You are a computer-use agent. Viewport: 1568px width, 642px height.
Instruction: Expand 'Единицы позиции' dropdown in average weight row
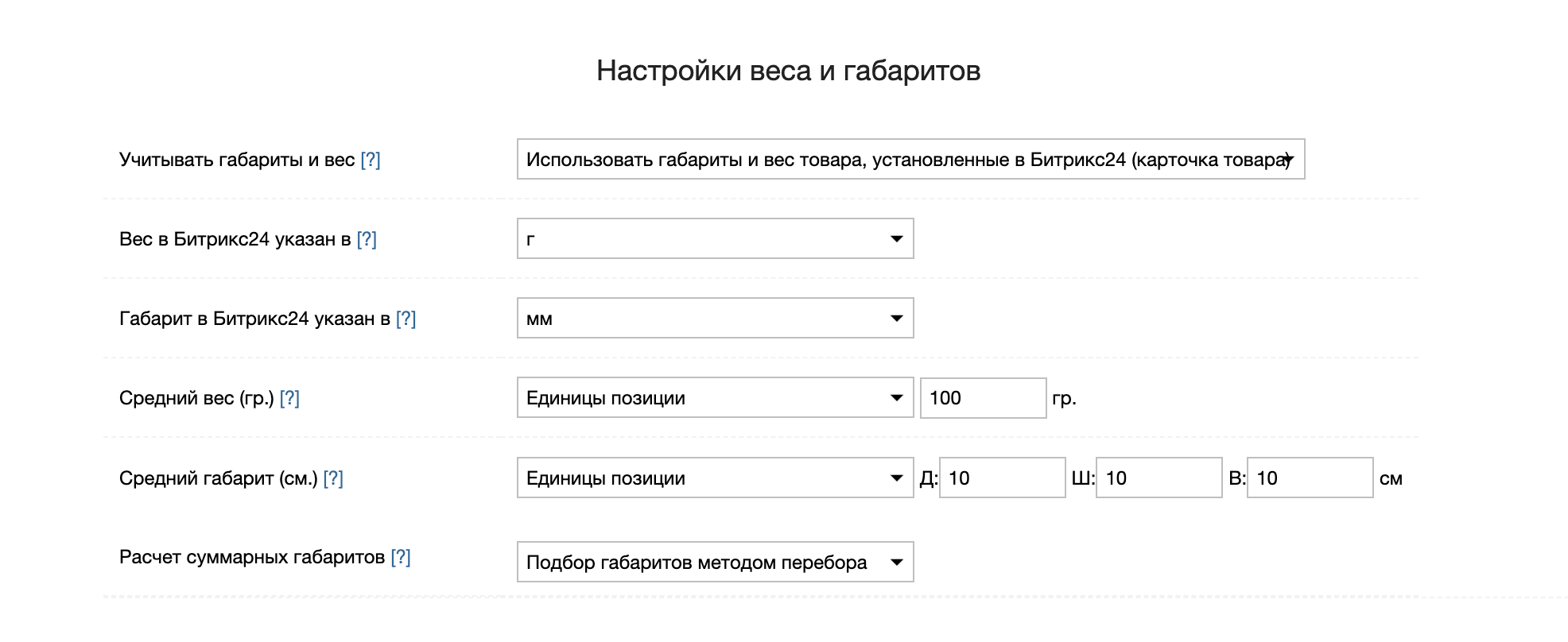[715, 398]
